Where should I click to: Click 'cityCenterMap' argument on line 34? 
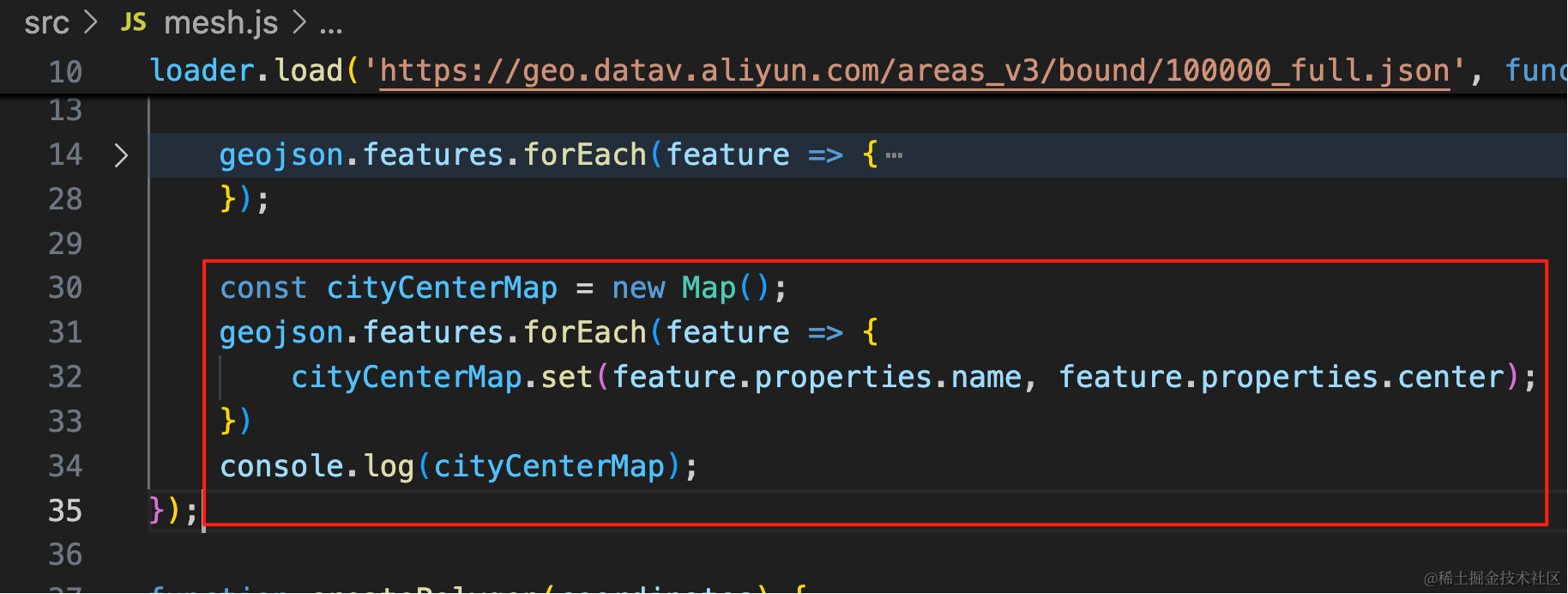point(549,466)
